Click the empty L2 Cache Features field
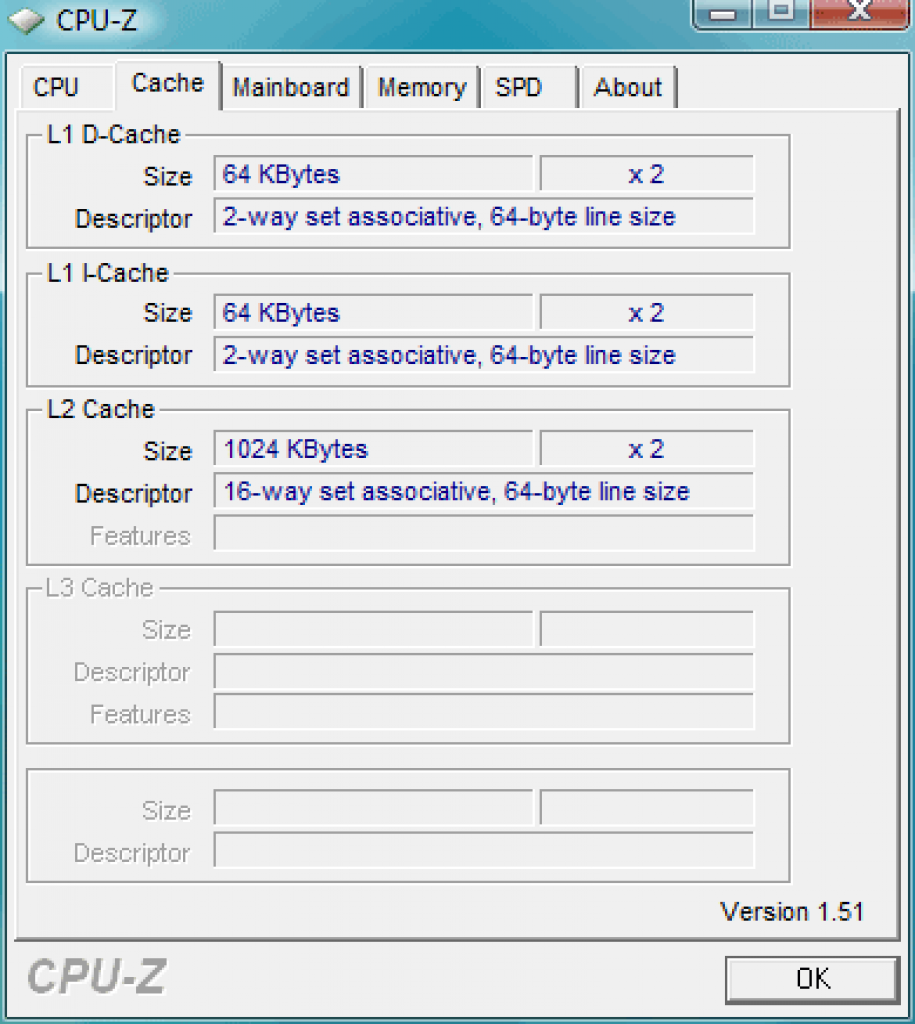The image size is (915, 1024). pos(484,534)
